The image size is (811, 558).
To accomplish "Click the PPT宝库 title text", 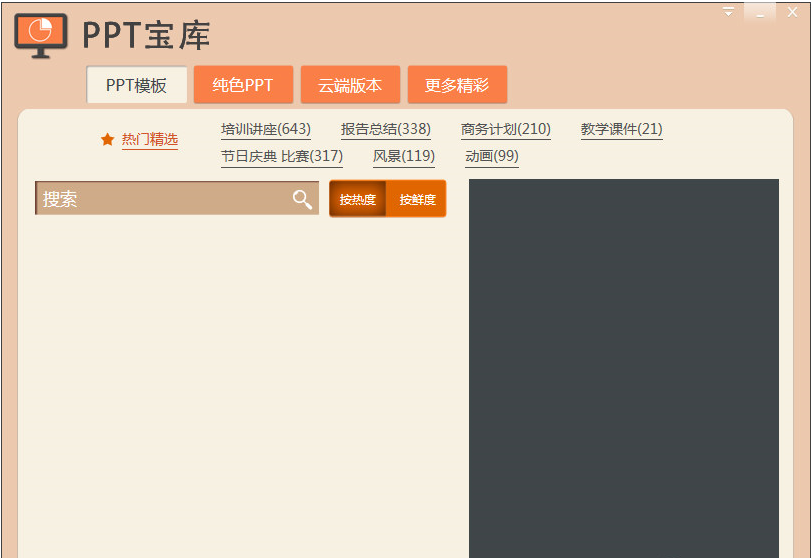I will click(146, 35).
